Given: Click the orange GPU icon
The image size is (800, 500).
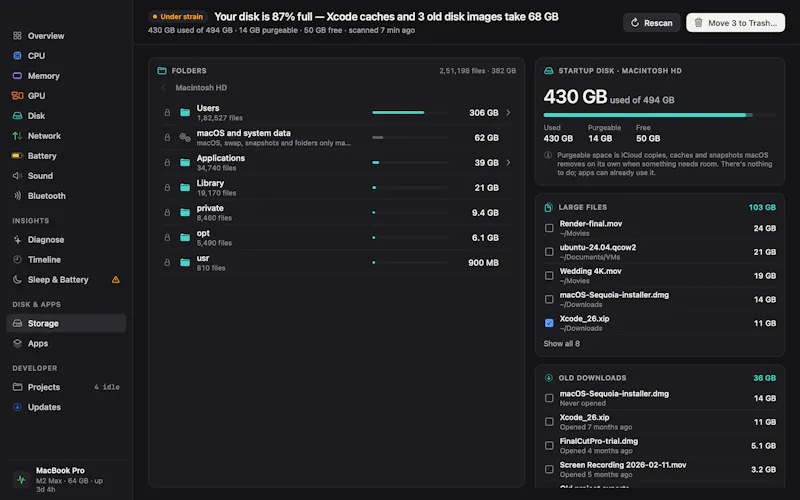Looking at the screenshot, I should pos(17,95).
